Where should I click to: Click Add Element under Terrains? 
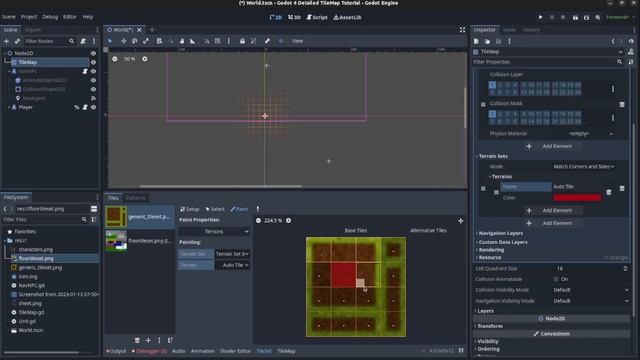point(553,211)
